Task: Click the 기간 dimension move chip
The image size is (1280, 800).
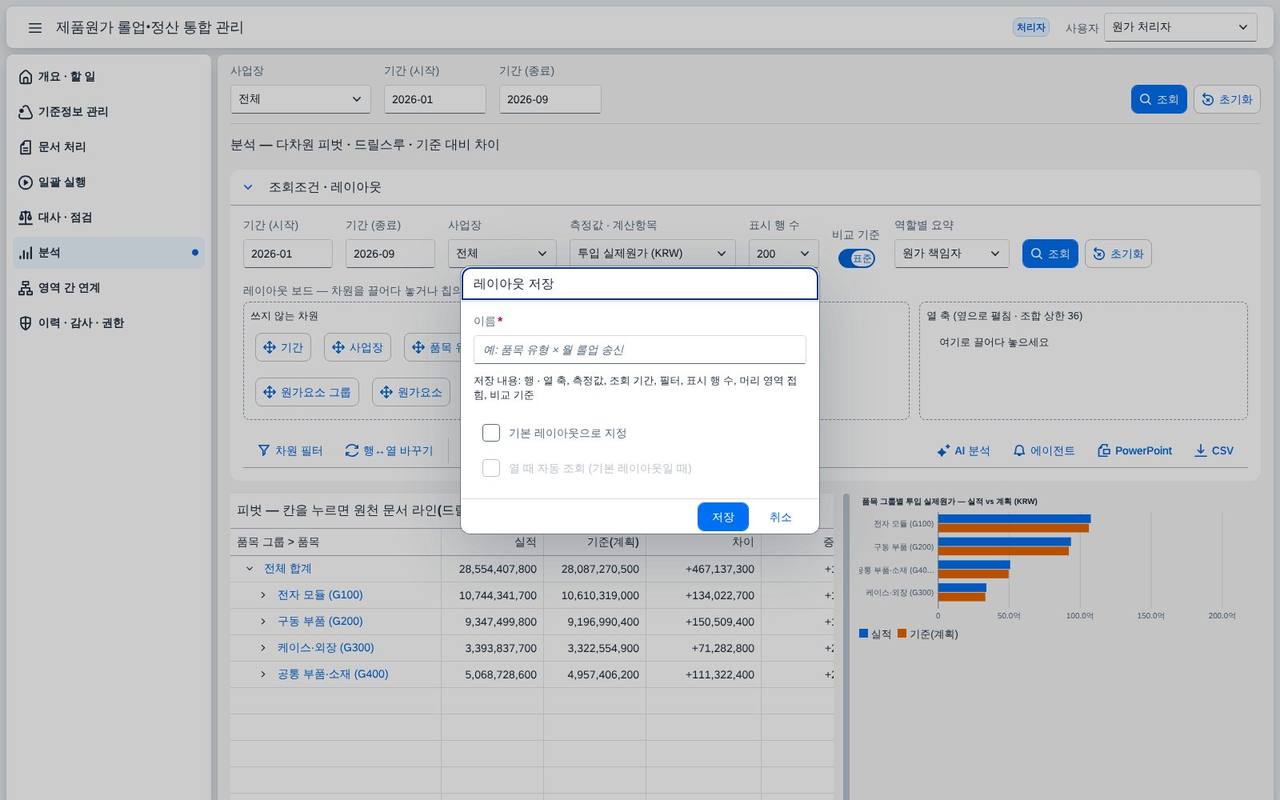Action: point(283,347)
